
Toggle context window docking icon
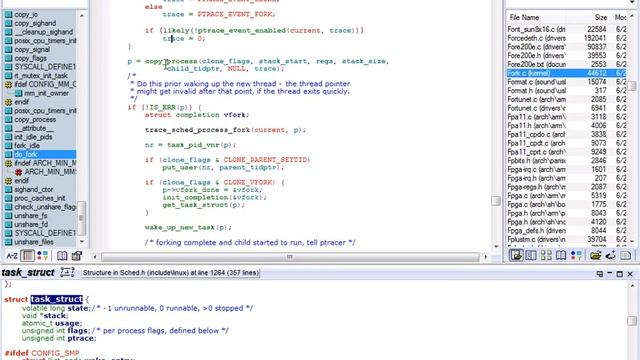599,274
